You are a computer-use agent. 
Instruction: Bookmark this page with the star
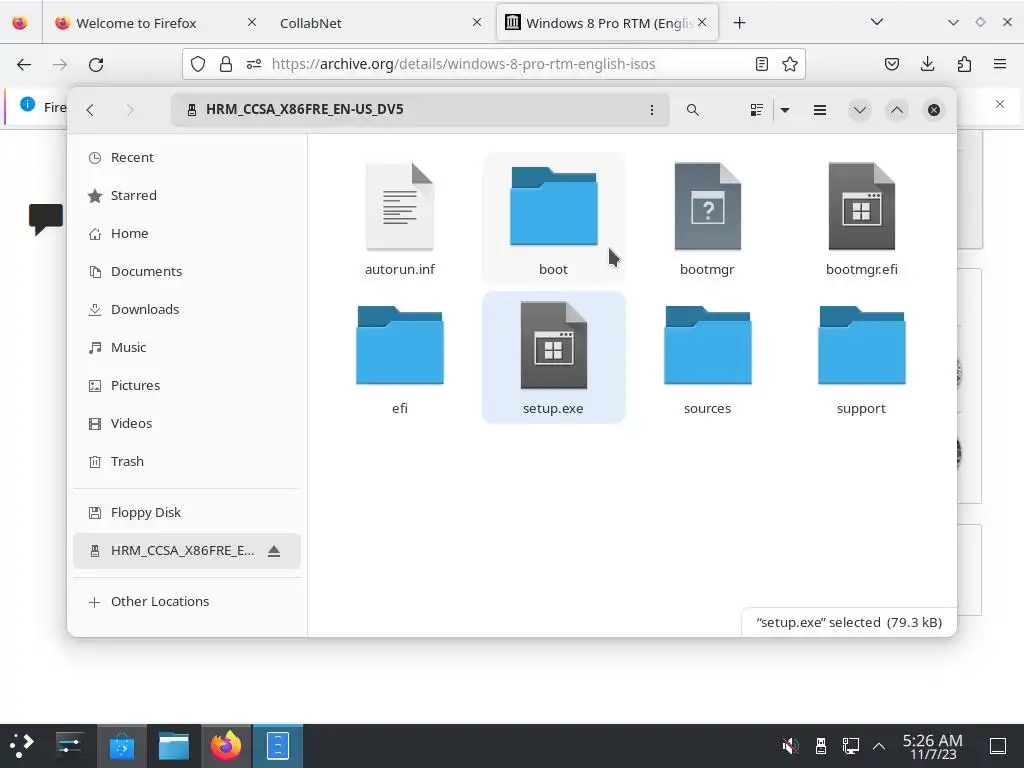click(x=790, y=64)
